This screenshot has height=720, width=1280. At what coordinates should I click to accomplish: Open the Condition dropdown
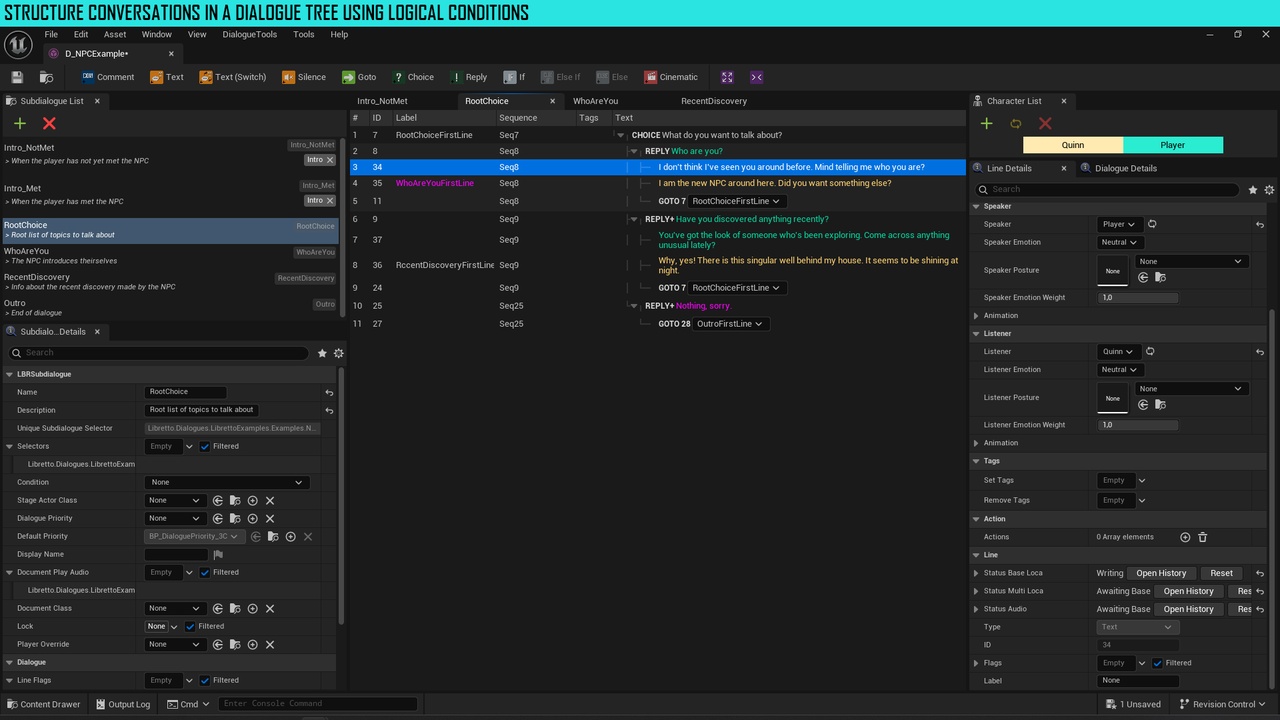point(226,482)
